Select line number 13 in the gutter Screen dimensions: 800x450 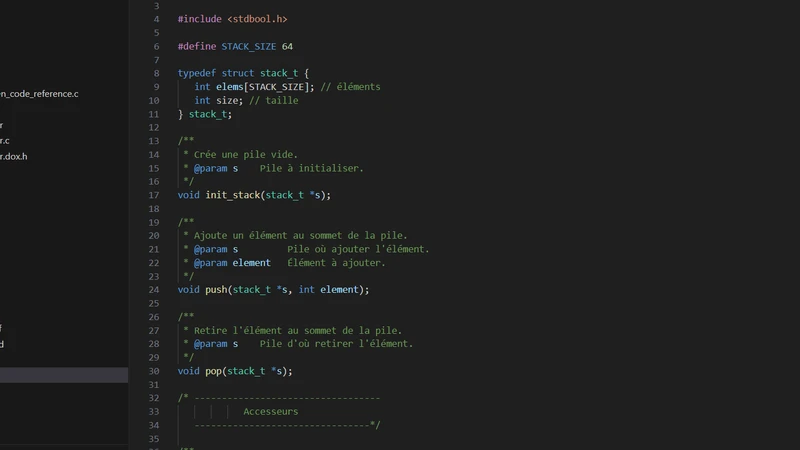[154, 141]
